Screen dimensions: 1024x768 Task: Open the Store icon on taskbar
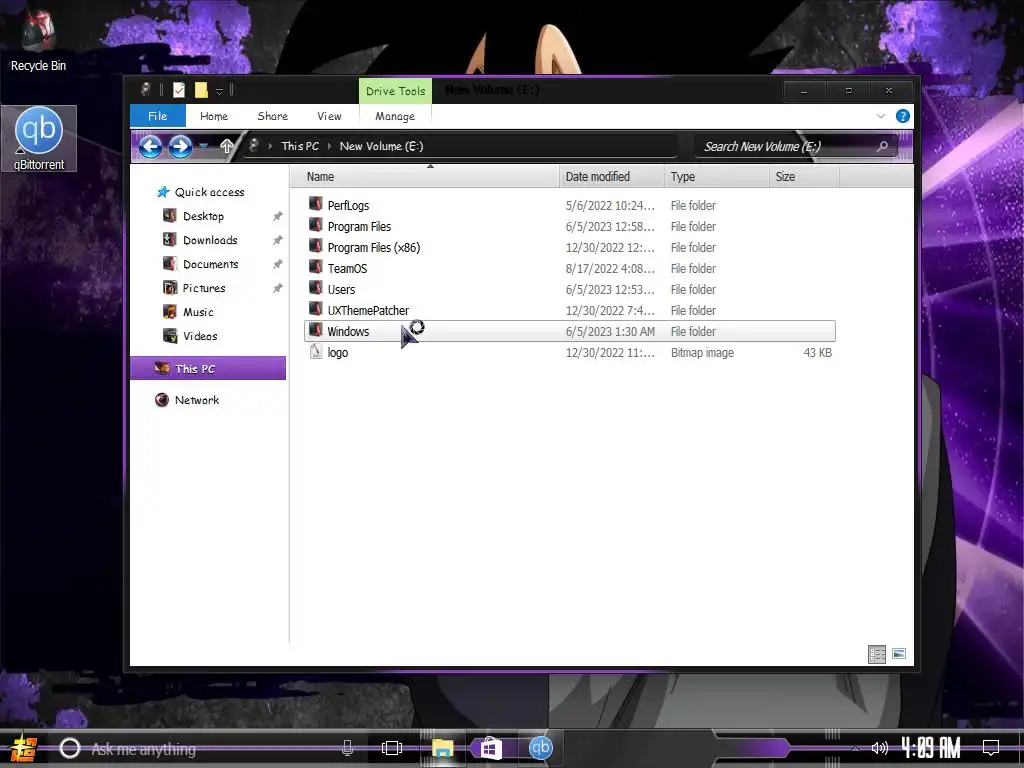(490, 748)
